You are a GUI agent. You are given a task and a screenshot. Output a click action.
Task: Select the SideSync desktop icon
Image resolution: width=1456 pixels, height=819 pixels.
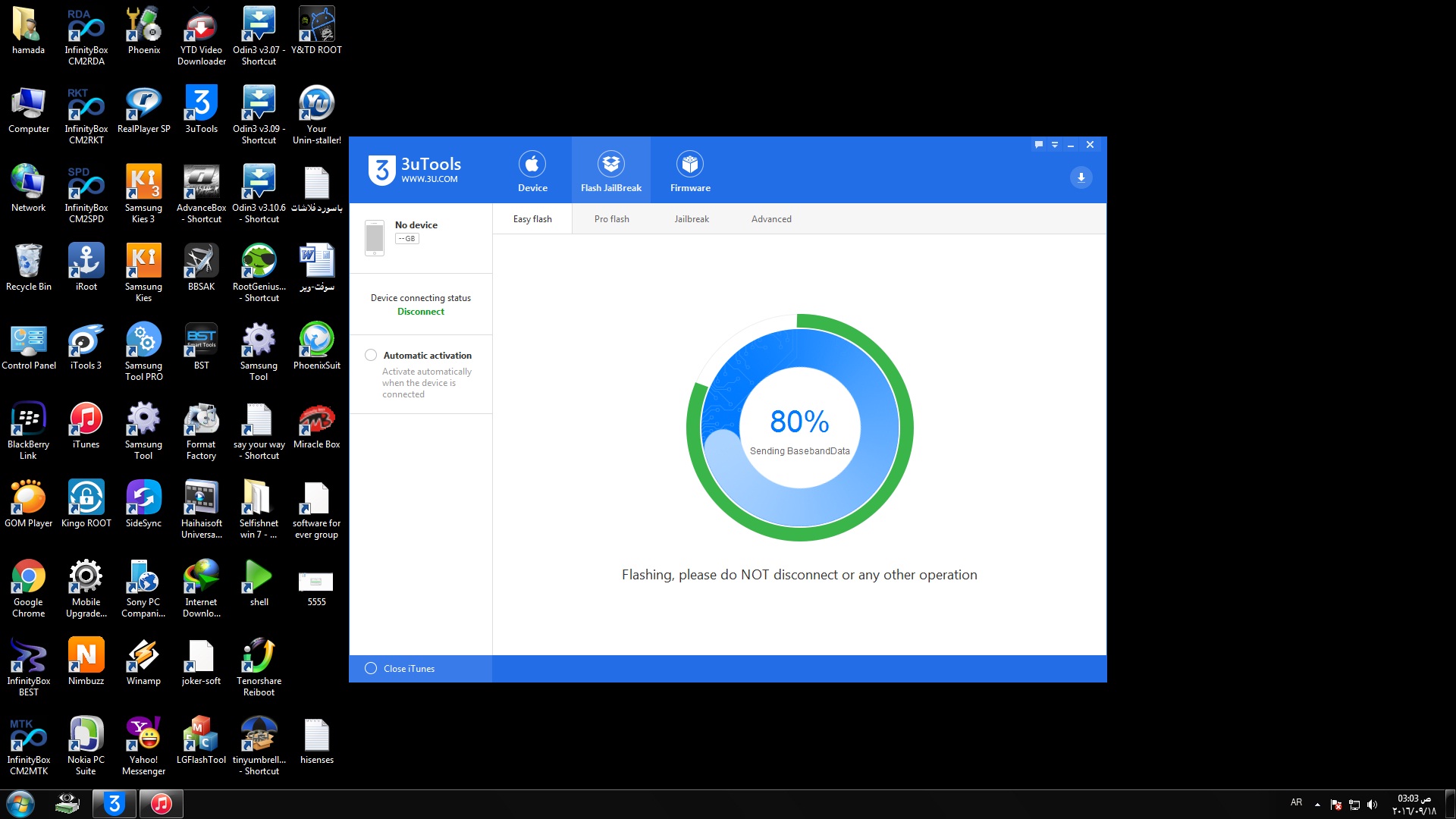coord(144,503)
